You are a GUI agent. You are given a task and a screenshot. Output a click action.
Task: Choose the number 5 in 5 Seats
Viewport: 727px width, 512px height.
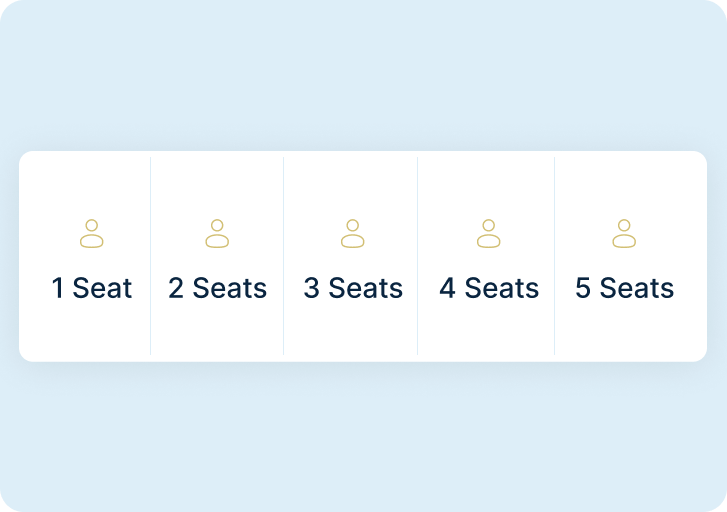[x=583, y=288]
